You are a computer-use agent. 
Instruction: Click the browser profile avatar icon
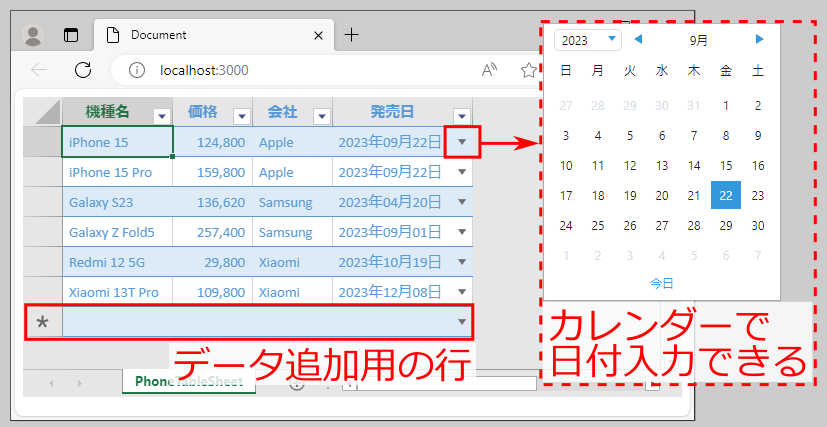click(x=33, y=35)
